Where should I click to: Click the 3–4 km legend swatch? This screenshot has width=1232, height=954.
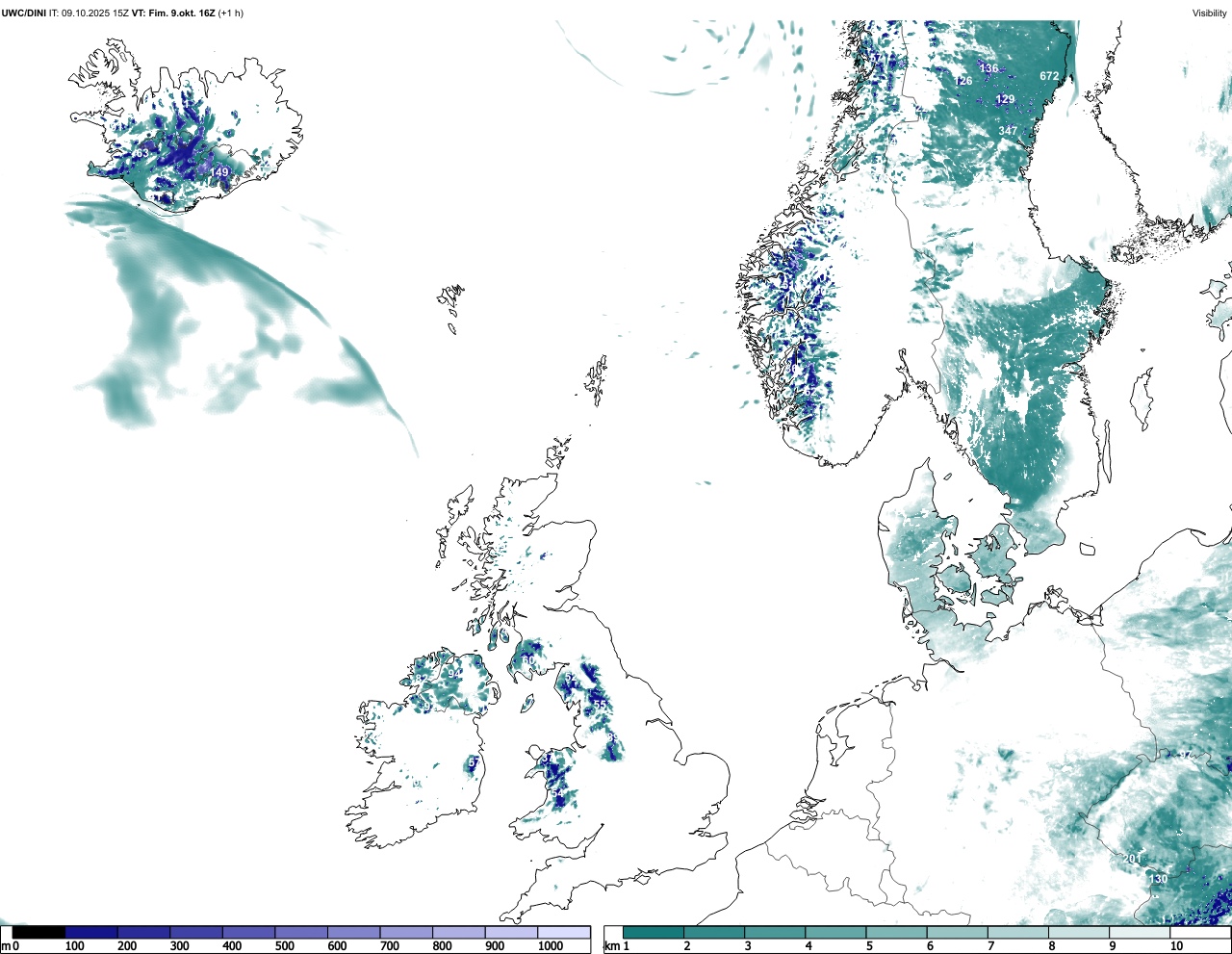point(775,932)
